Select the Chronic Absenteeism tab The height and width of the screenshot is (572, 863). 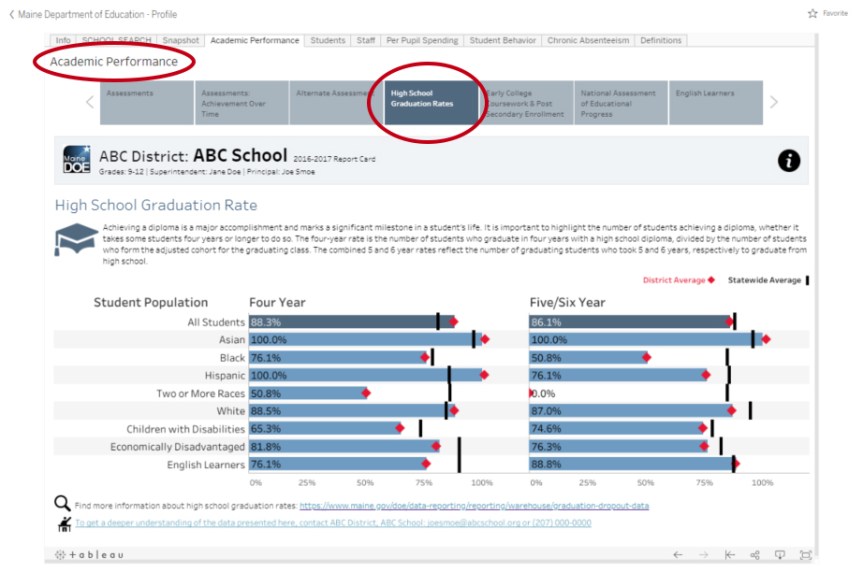pyautogui.click(x=588, y=41)
